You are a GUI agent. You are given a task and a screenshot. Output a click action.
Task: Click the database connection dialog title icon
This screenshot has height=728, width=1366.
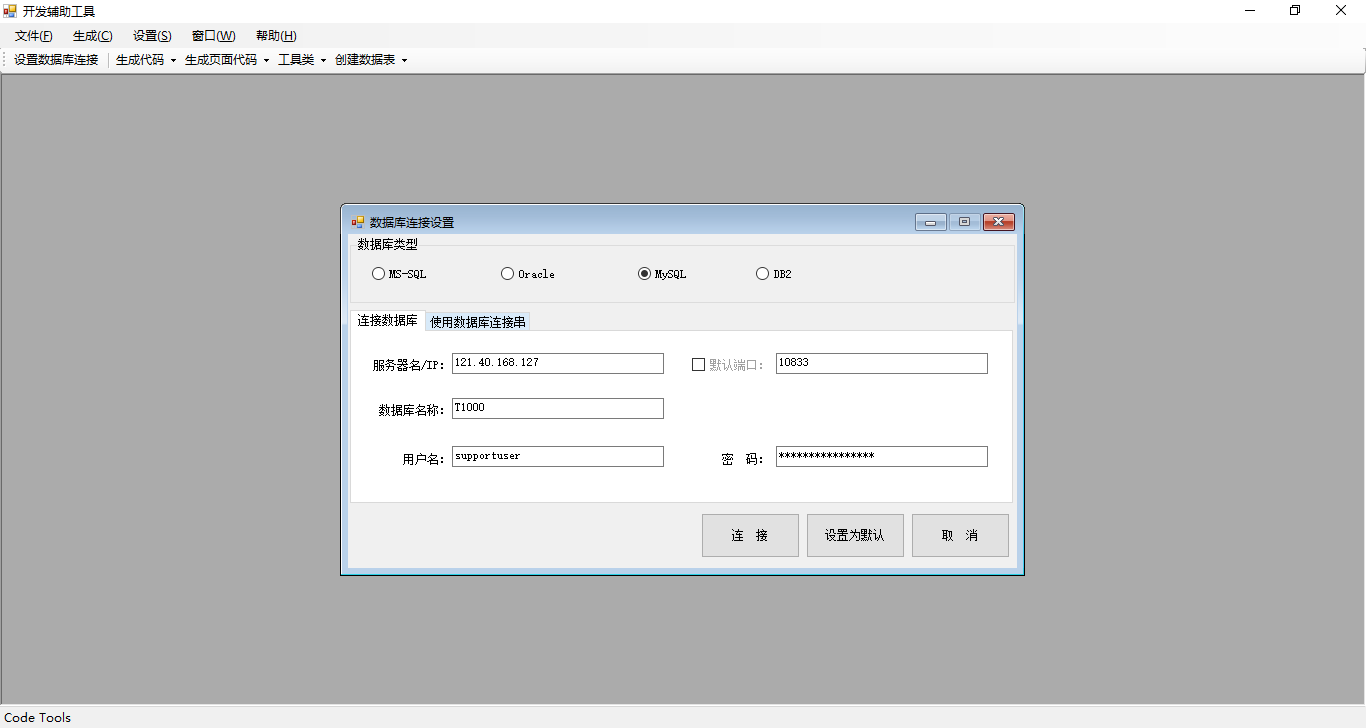(357, 222)
